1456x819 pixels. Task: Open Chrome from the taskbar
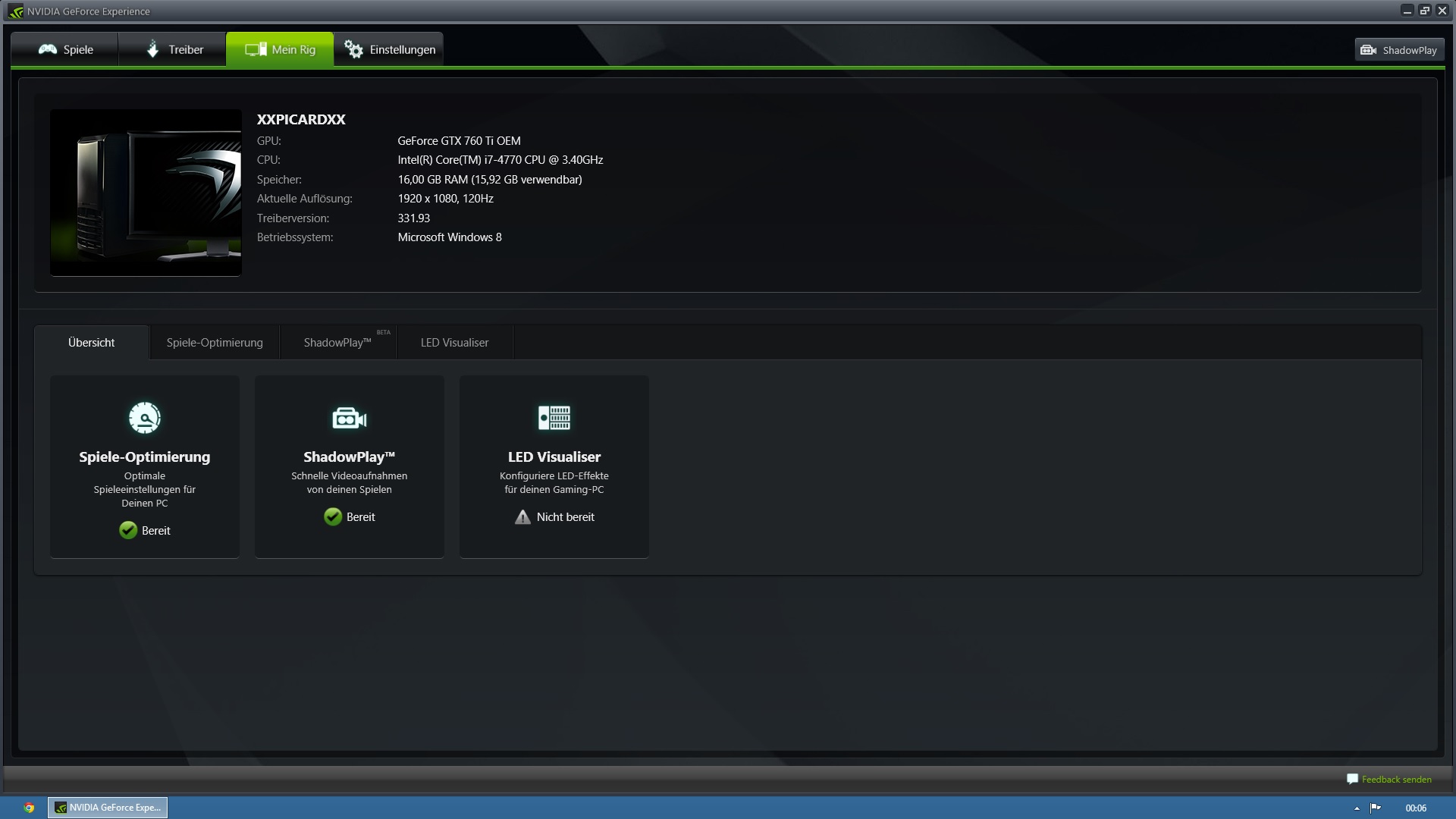pos(29,808)
